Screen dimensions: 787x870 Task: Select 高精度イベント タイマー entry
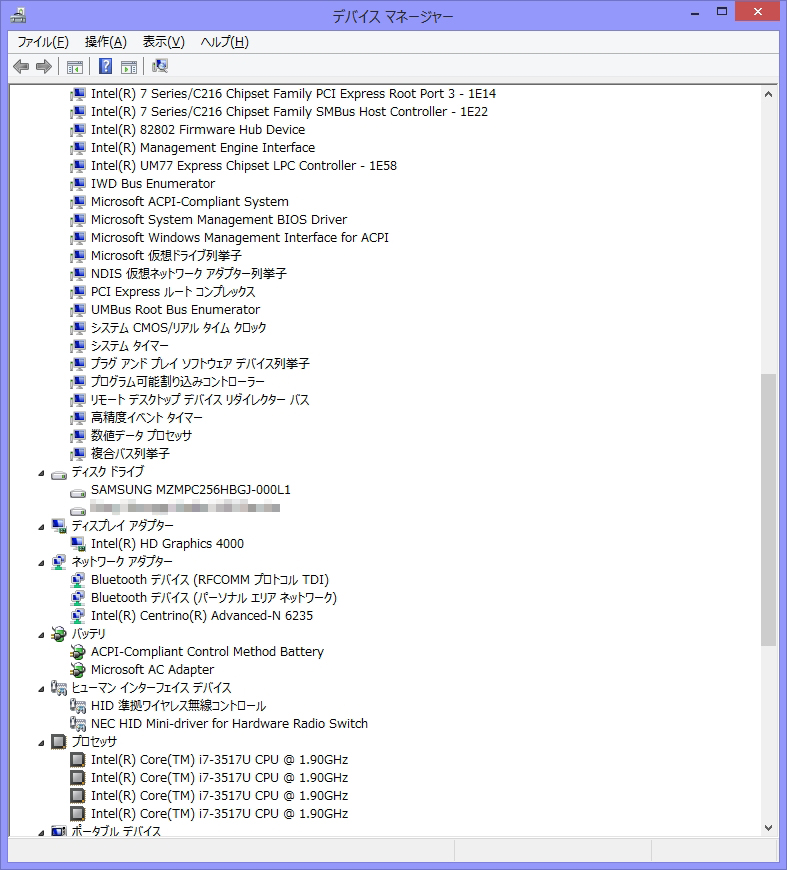point(147,418)
